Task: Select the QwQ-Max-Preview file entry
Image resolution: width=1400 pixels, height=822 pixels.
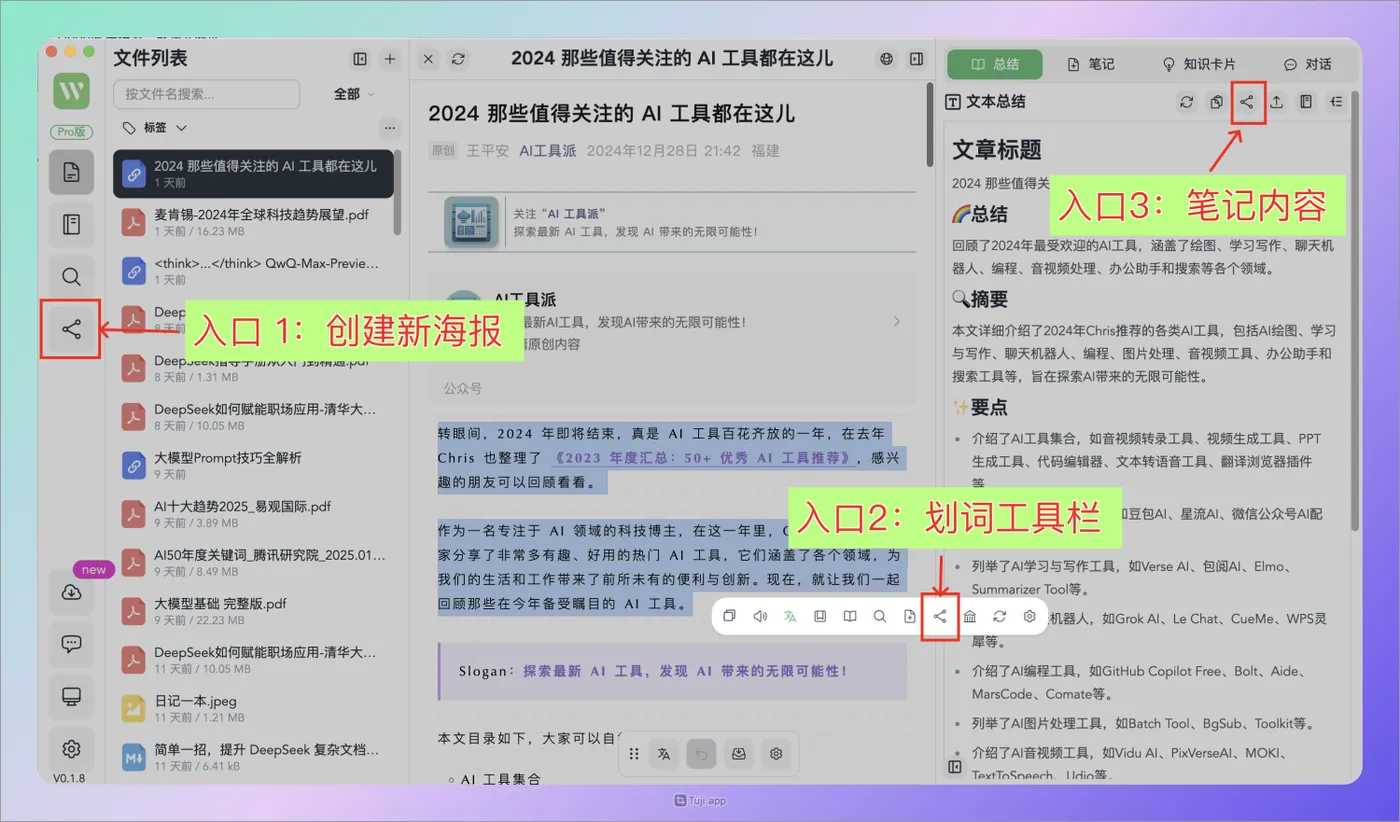Action: click(254, 270)
